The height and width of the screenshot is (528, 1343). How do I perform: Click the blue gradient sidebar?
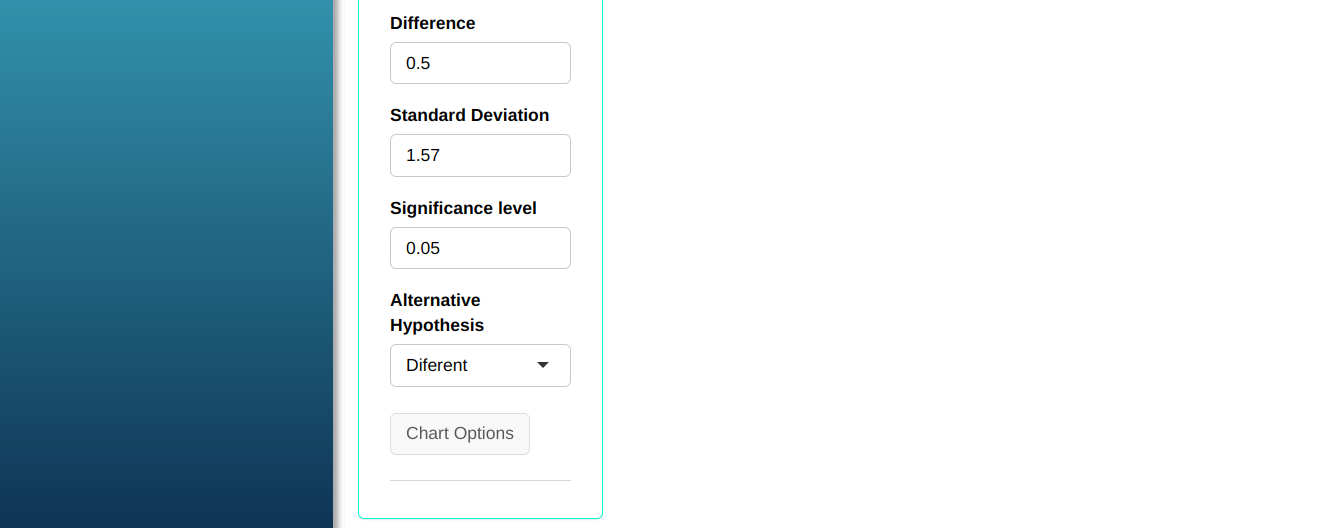click(165, 264)
